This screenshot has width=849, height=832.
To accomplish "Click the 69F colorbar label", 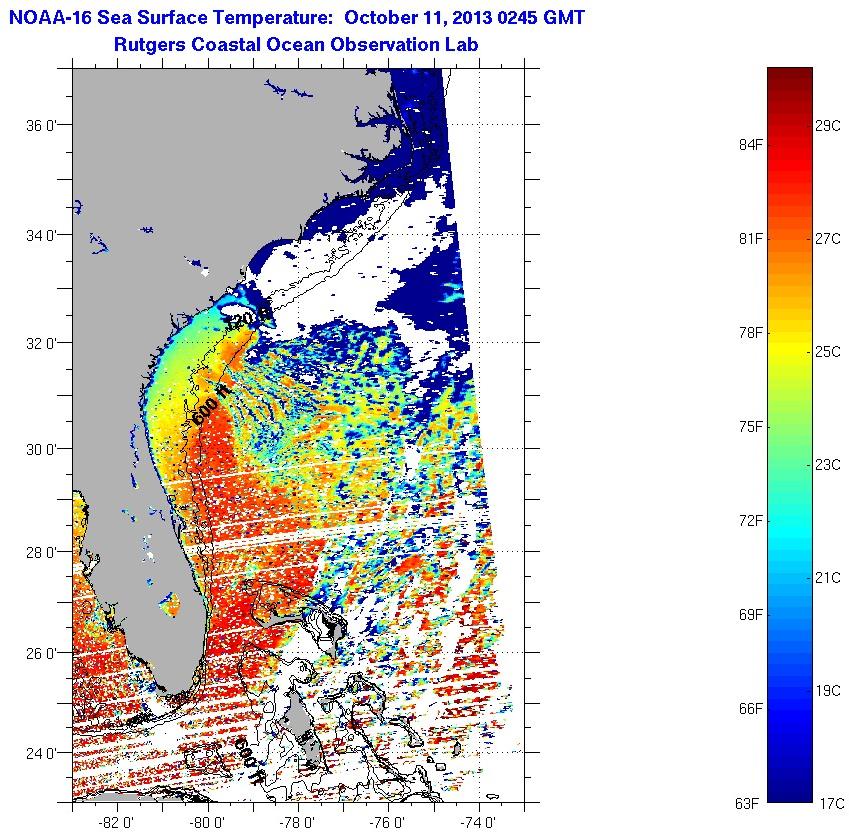I will pyautogui.click(x=750, y=615).
